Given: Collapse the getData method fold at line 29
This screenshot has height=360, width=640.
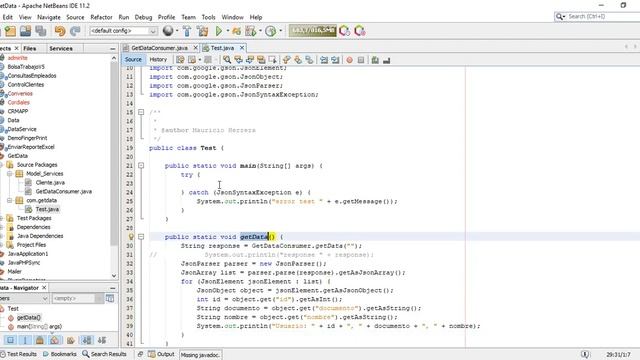Looking at the screenshot, I should (141, 236).
